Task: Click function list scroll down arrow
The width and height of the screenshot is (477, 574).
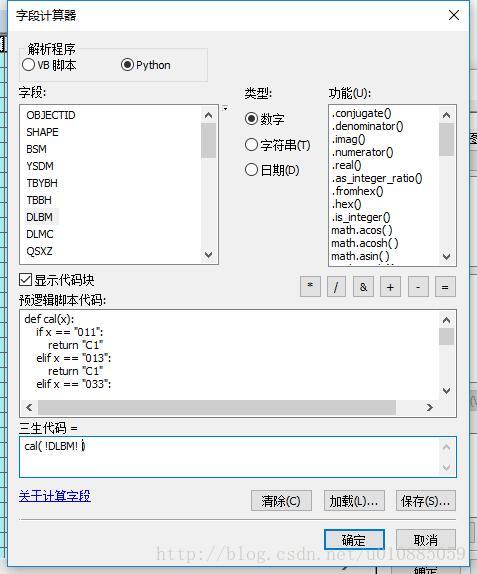Action: (446, 256)
